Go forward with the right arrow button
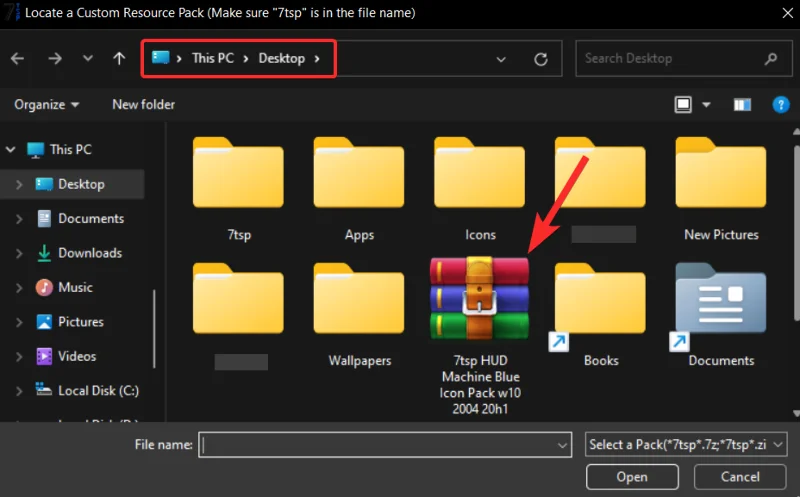The image size is (800, 497). point(55,59)
